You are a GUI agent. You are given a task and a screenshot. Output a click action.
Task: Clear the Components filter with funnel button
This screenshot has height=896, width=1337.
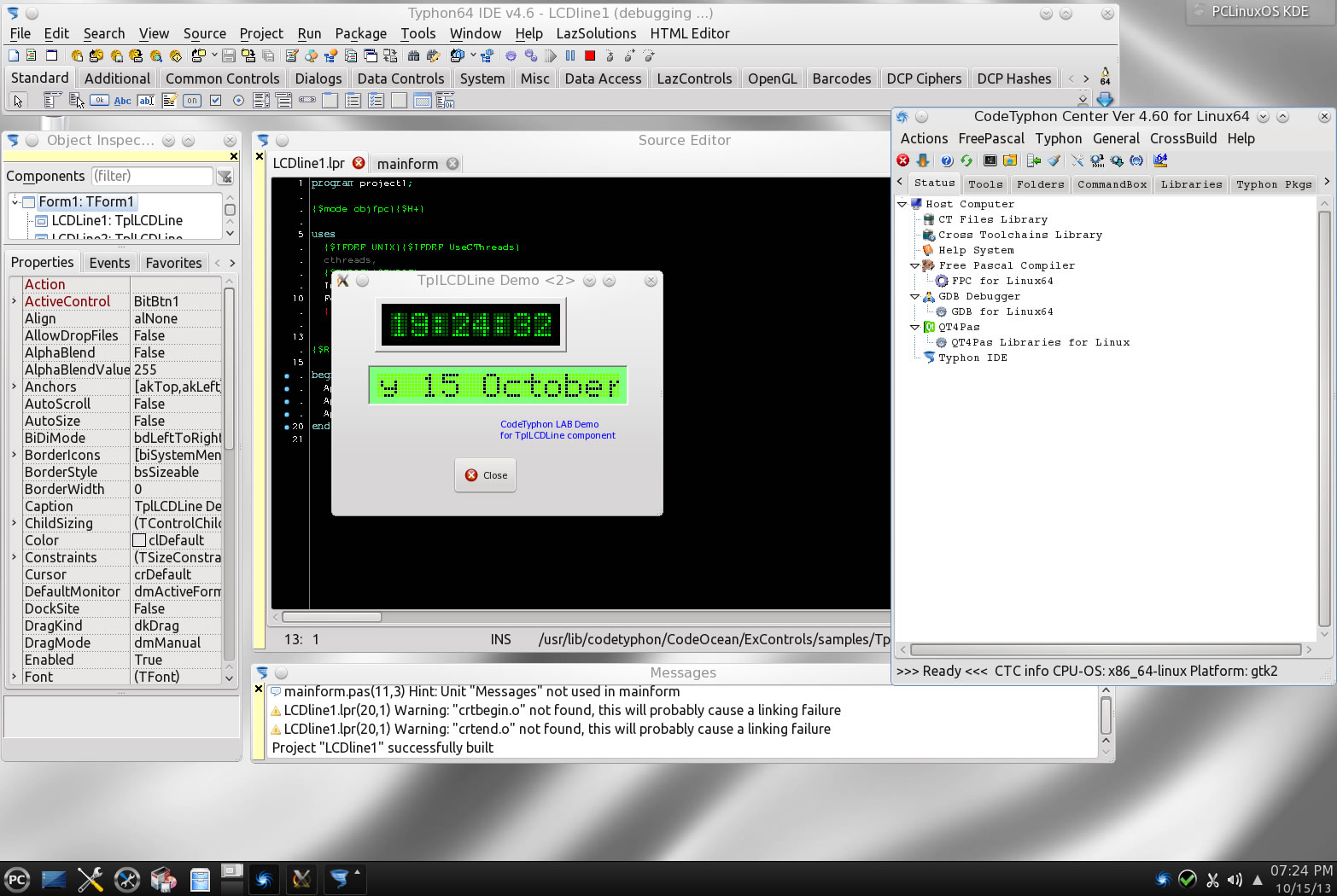click(x=225, y=177)
